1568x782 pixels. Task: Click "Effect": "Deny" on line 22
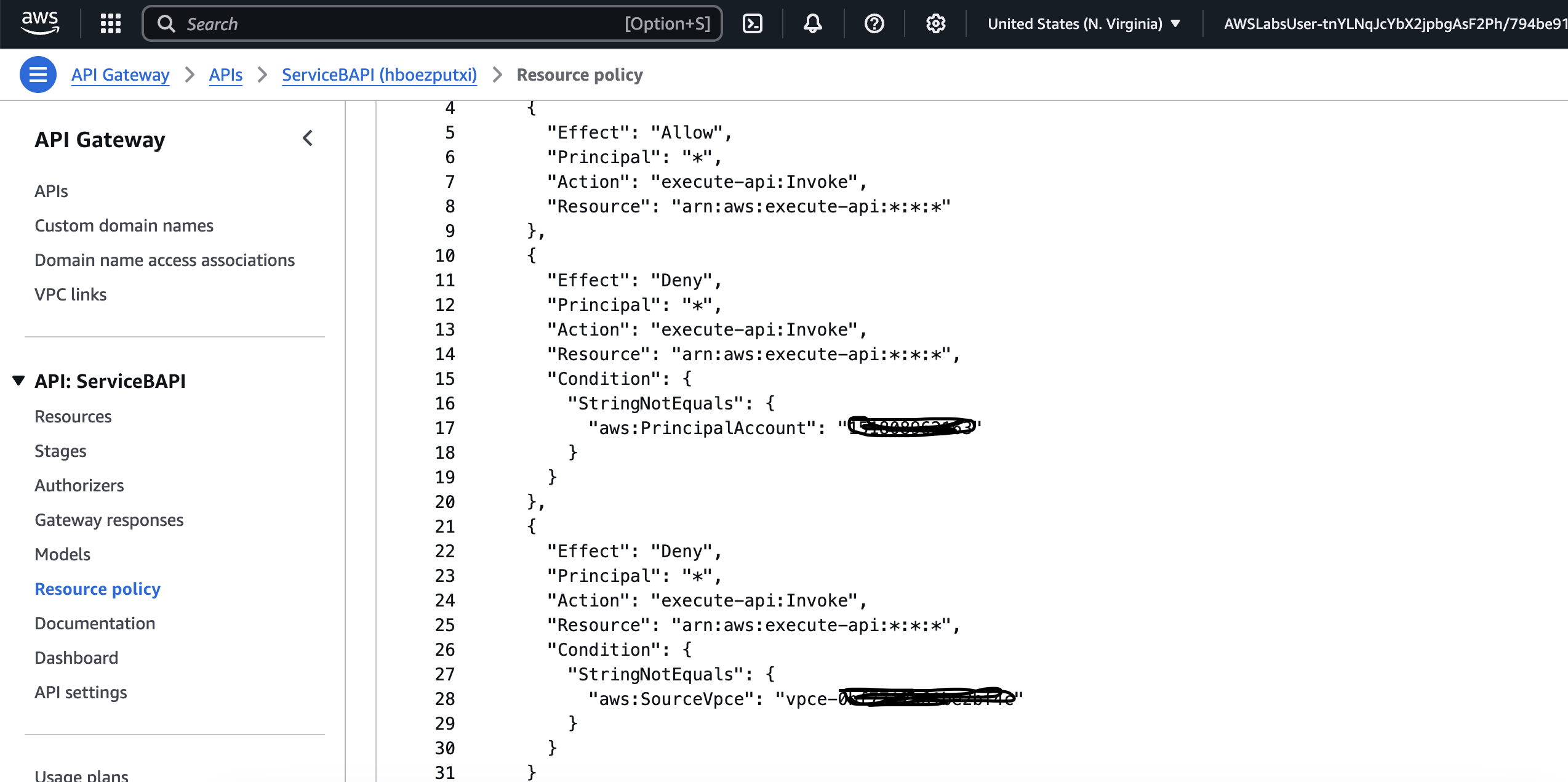634,551
